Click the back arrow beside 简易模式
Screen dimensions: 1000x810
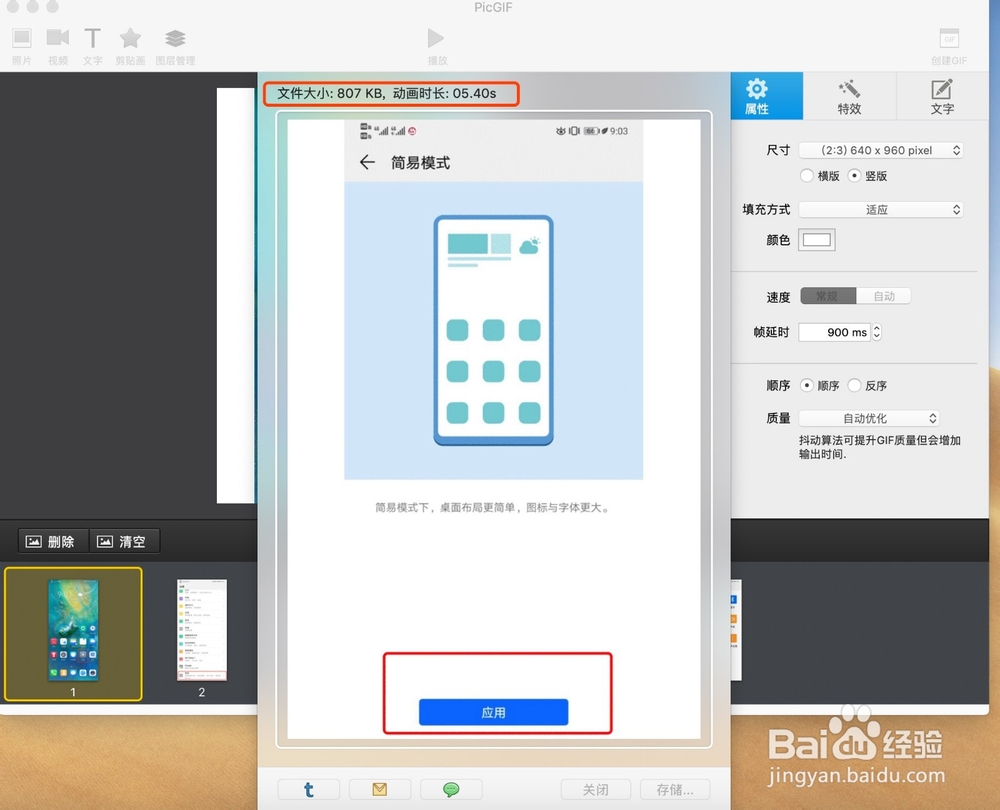367,163
